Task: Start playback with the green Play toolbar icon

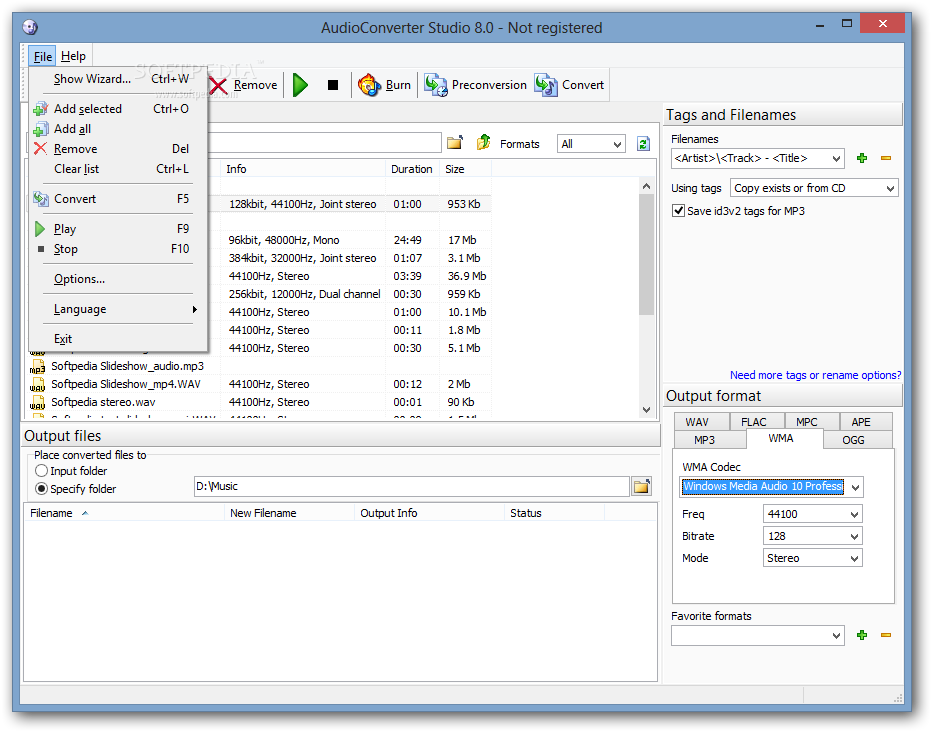Action: [300, 85]
